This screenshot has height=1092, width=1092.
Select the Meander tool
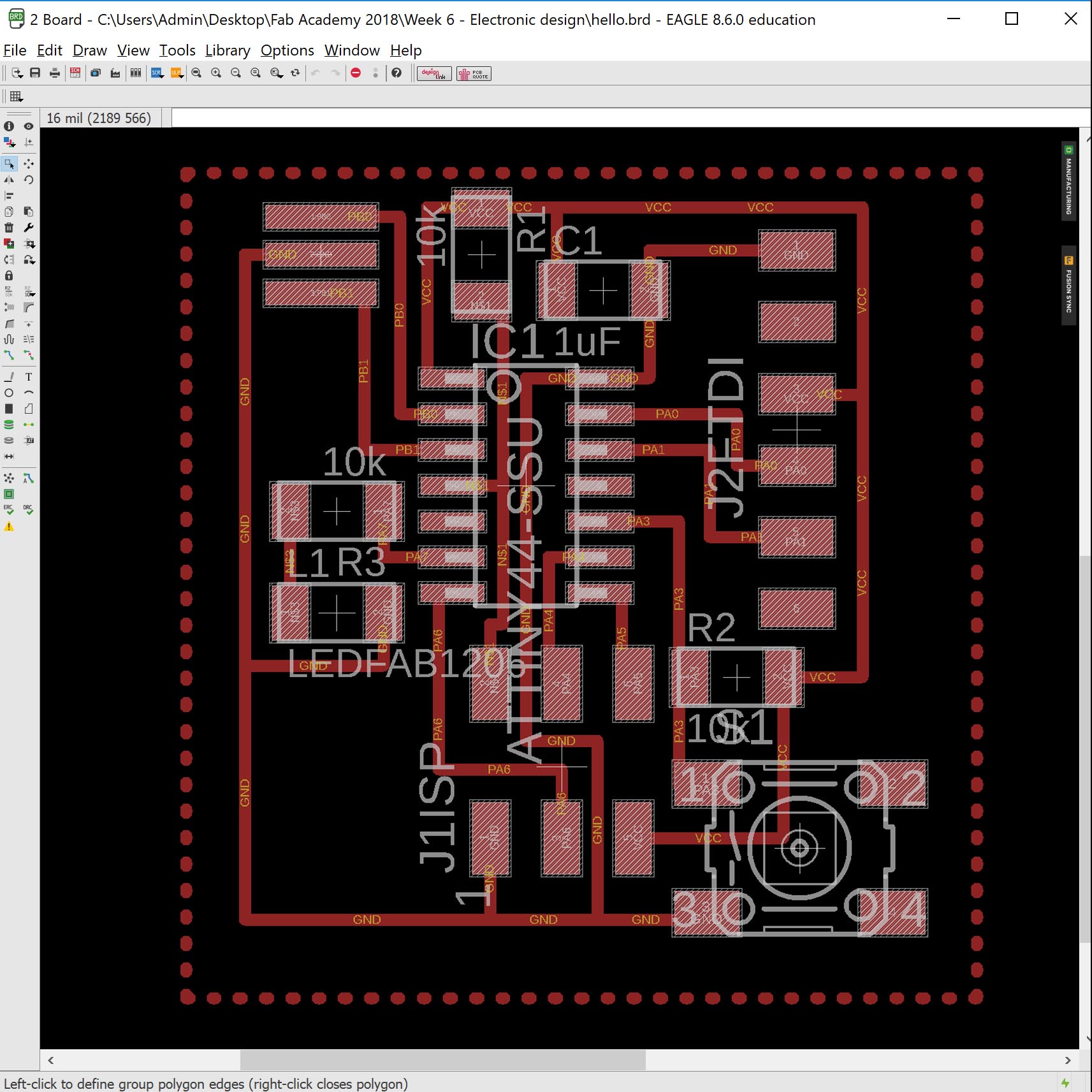coord(9,339)
